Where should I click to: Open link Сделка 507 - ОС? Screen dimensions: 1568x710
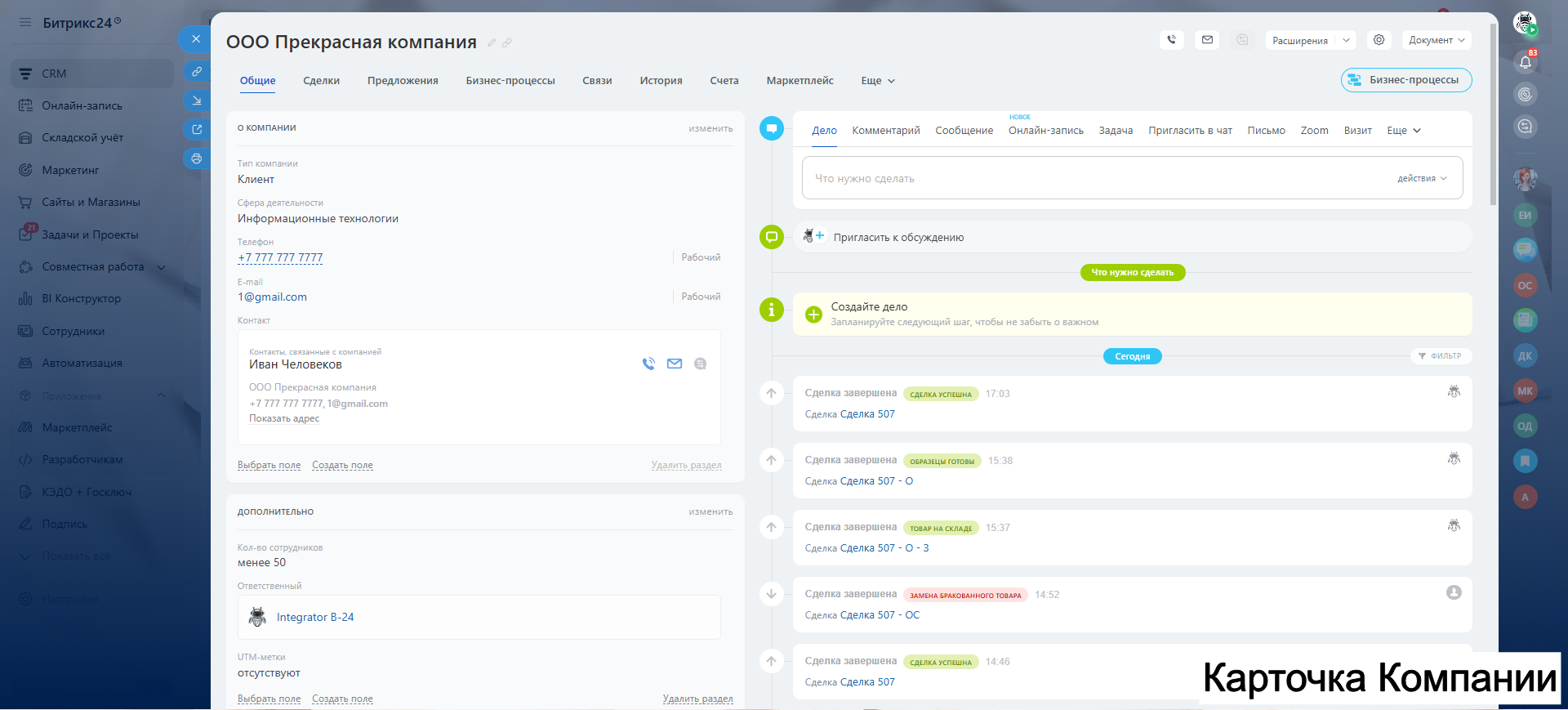point(880,615)
